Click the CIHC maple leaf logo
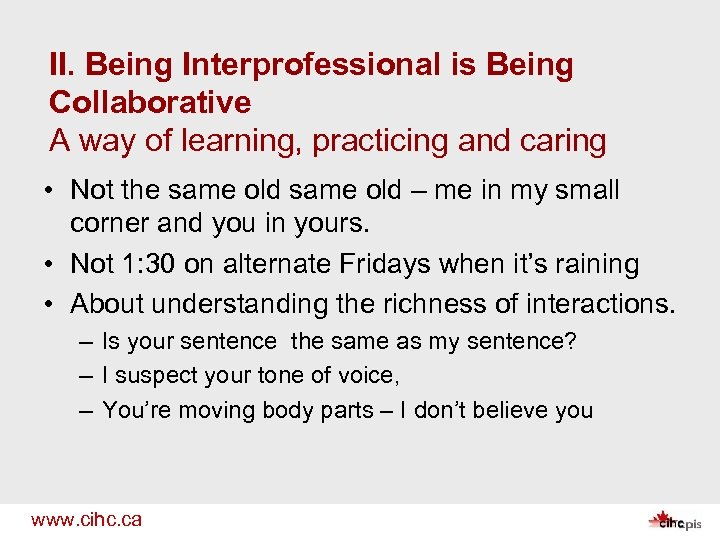 click(660, 519)
